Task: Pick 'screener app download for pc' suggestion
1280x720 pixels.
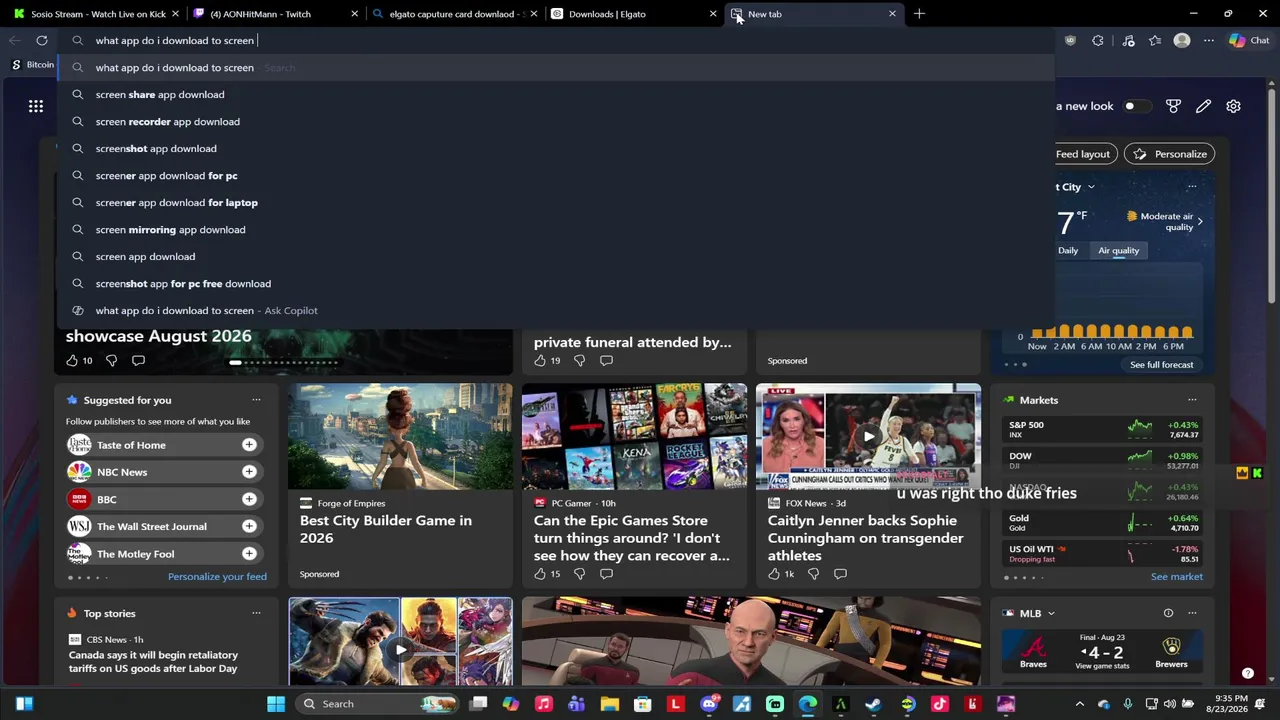Action: (x=556, y=175)
